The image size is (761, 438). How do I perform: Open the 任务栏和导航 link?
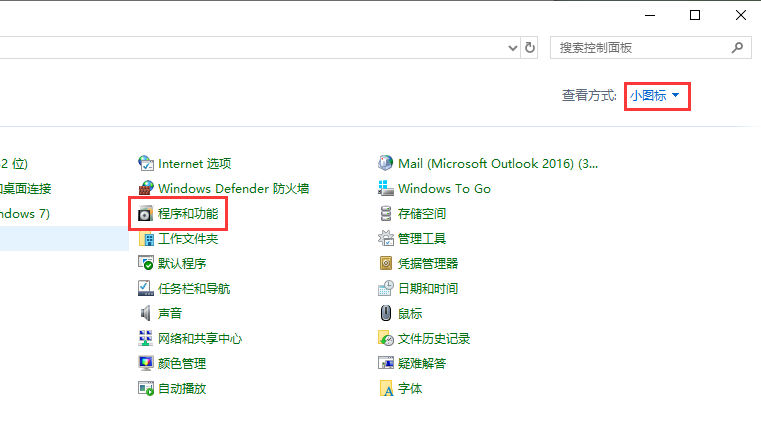[x=194, y=288]
